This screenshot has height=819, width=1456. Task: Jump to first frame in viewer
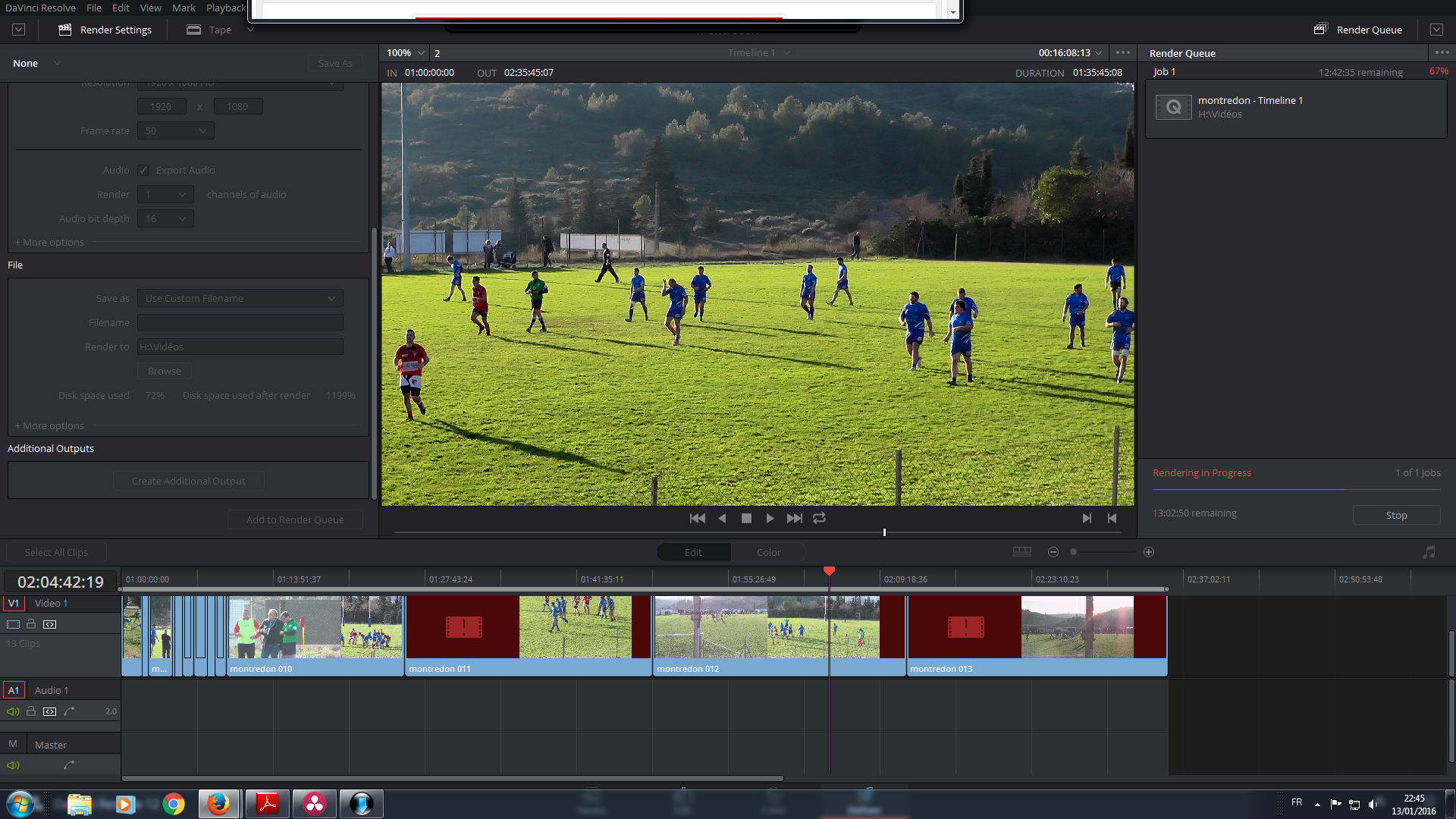(697, 518)
